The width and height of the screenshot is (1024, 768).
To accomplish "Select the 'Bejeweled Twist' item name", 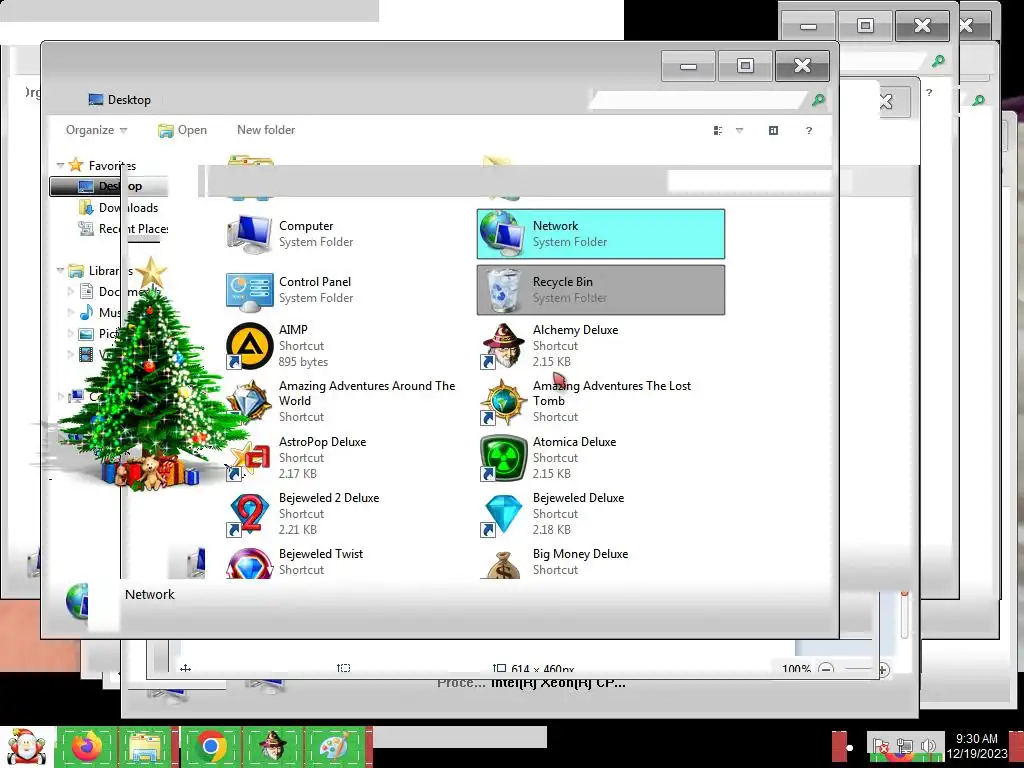I will [321, 554].
